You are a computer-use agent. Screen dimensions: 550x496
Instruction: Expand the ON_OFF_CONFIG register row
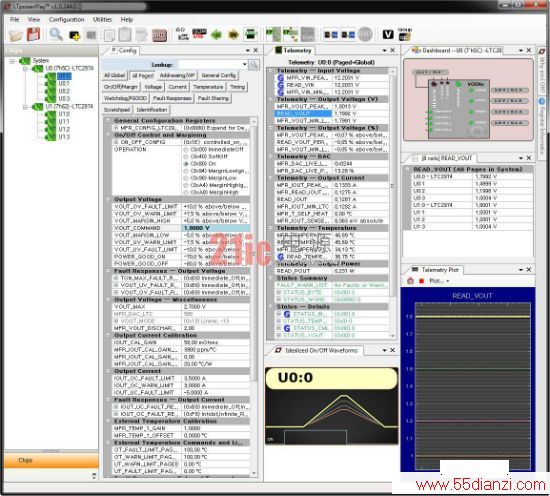point(116,142)
